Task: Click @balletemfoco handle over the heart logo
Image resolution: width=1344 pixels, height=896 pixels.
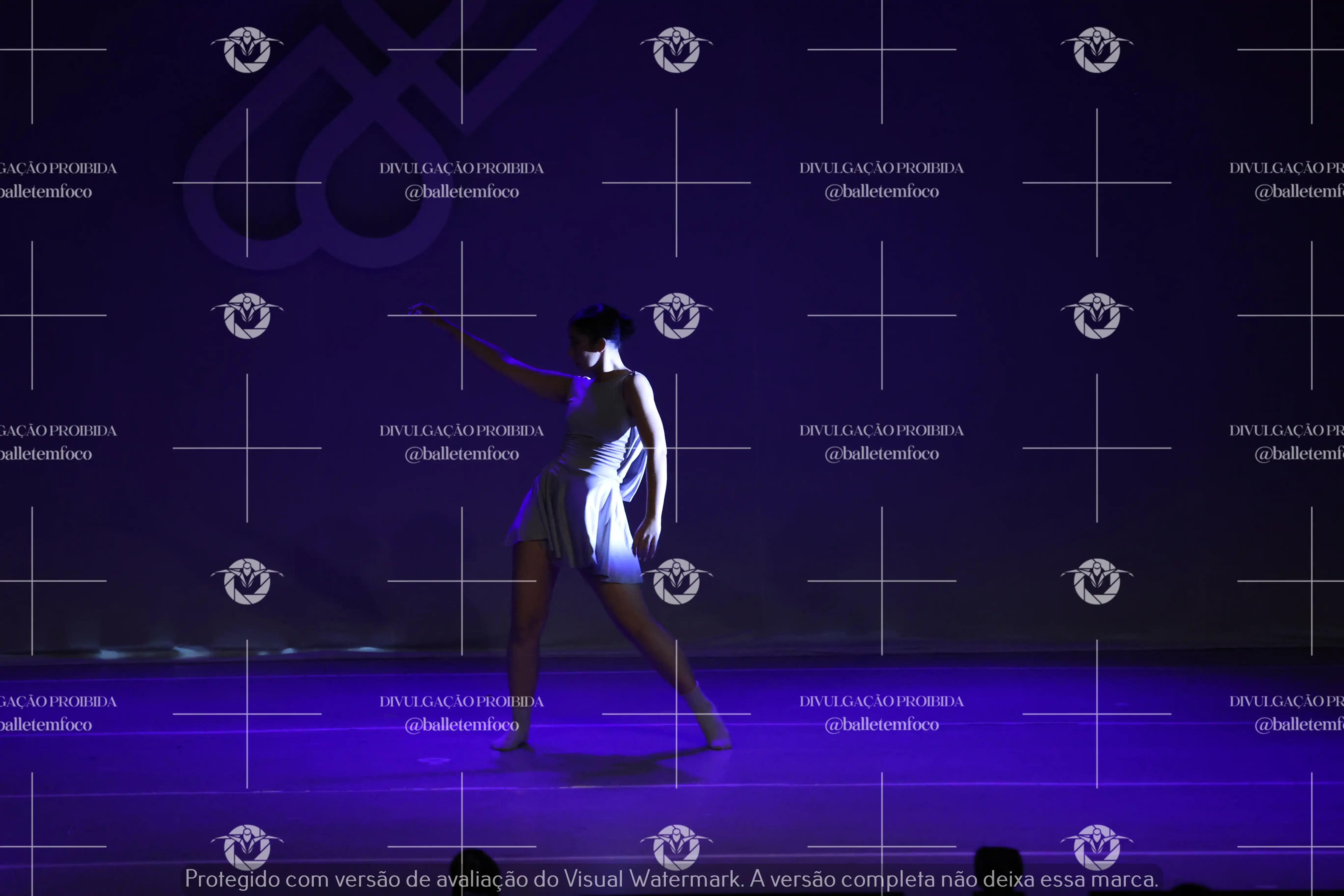Action: pyautogui.click(x=462, y=191)
